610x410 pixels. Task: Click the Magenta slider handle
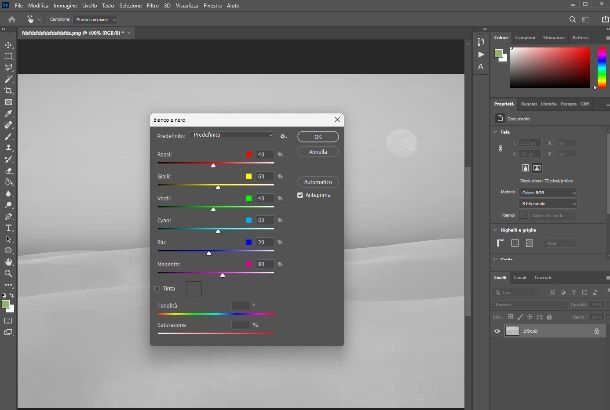point(223,275)
